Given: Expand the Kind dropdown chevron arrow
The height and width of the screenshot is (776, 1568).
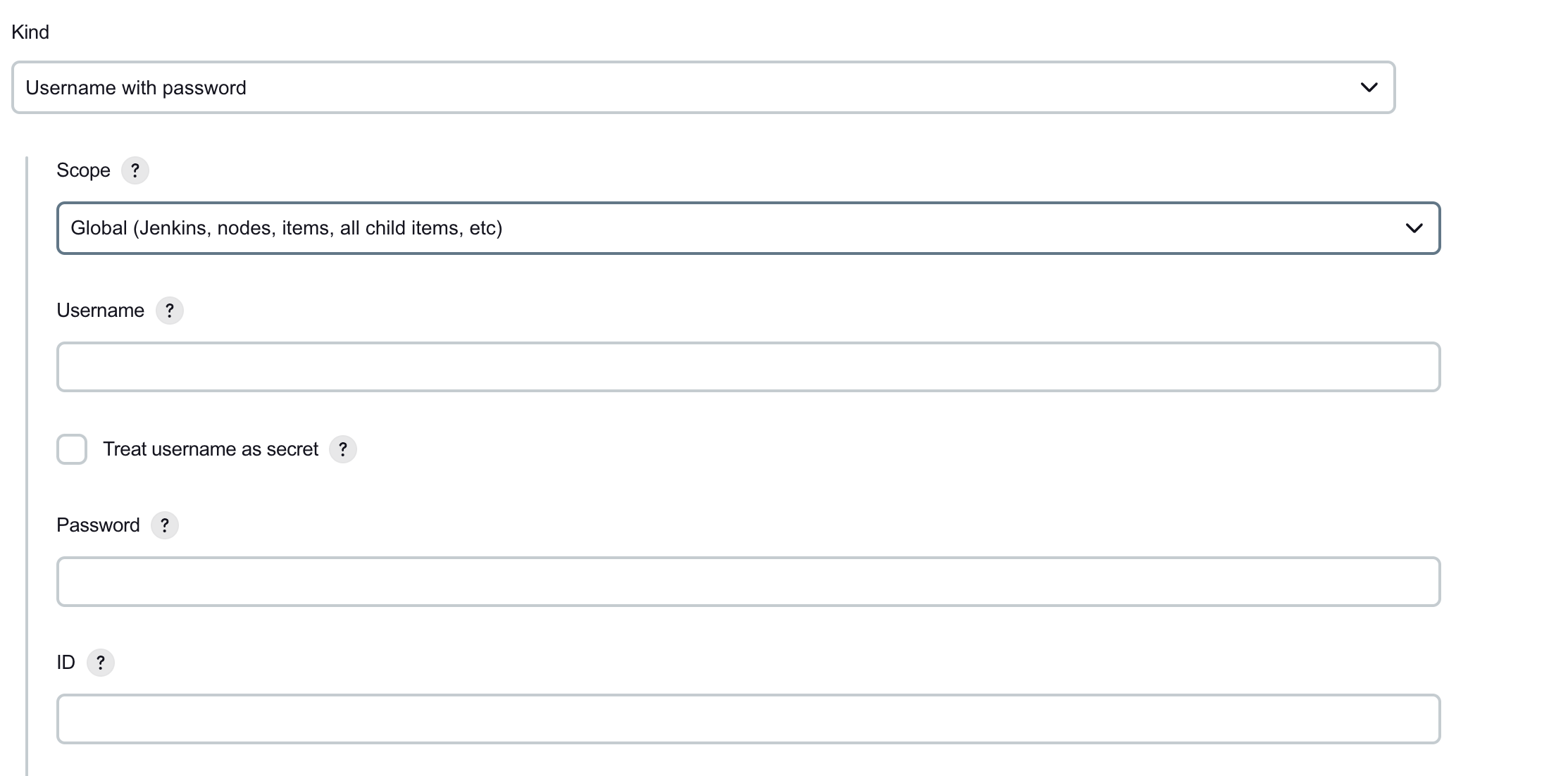Looking at the screenshot, I should click(x=1369, y=87).
